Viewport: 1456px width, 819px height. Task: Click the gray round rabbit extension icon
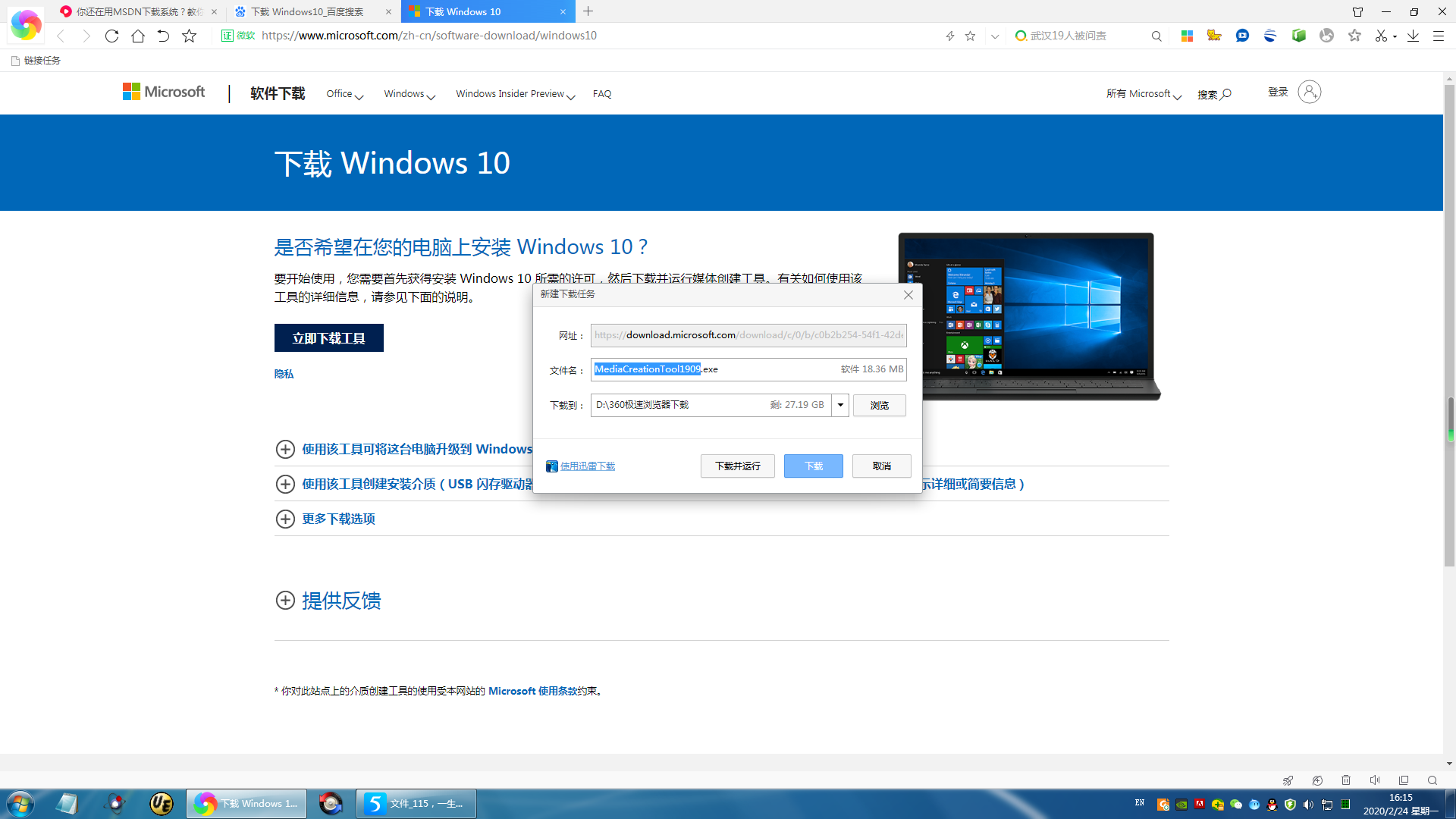coord(1326,36)
